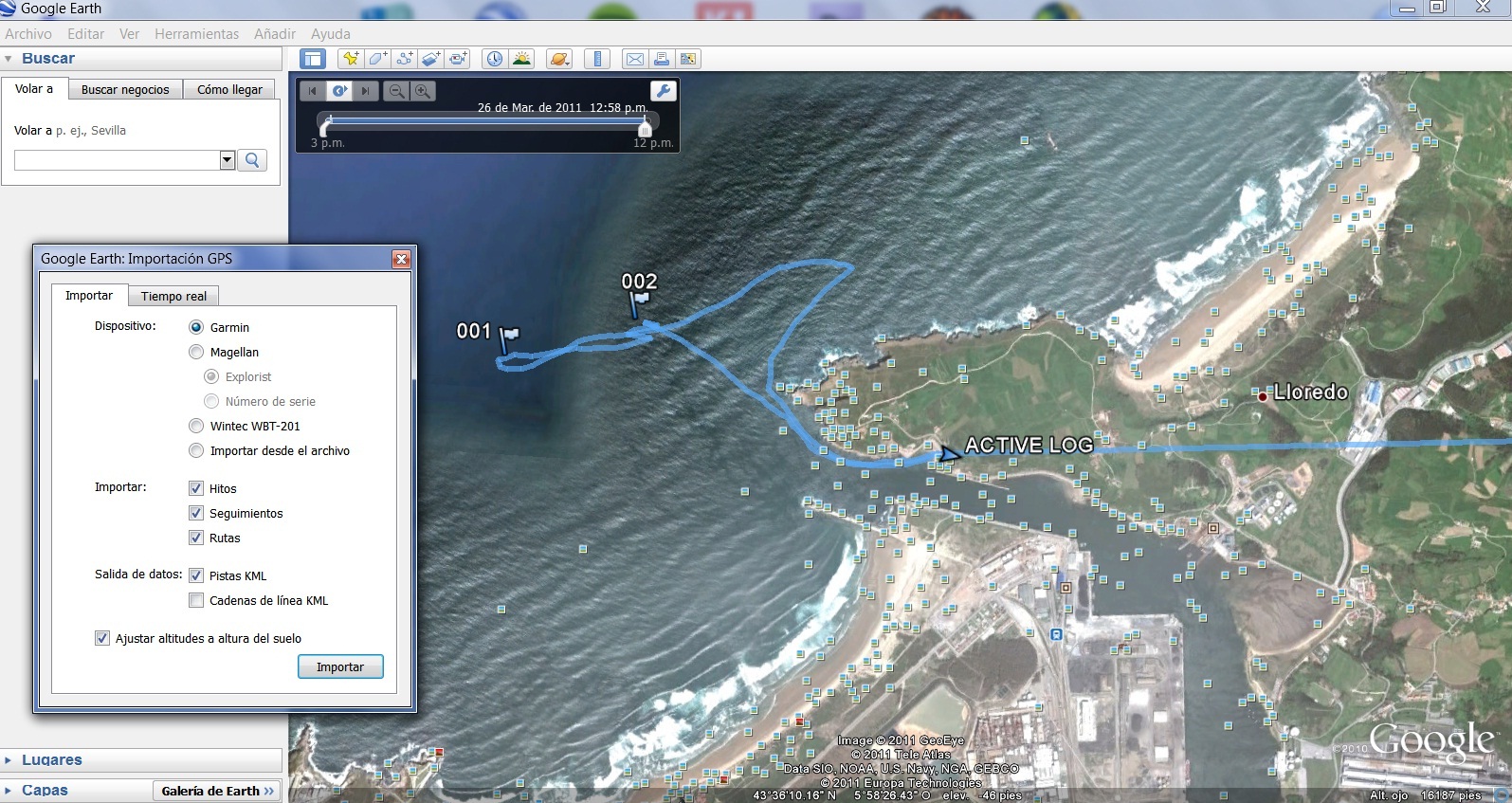Step timeline back to start
This screenshot has width=1512, height=803.
point(313,91)
